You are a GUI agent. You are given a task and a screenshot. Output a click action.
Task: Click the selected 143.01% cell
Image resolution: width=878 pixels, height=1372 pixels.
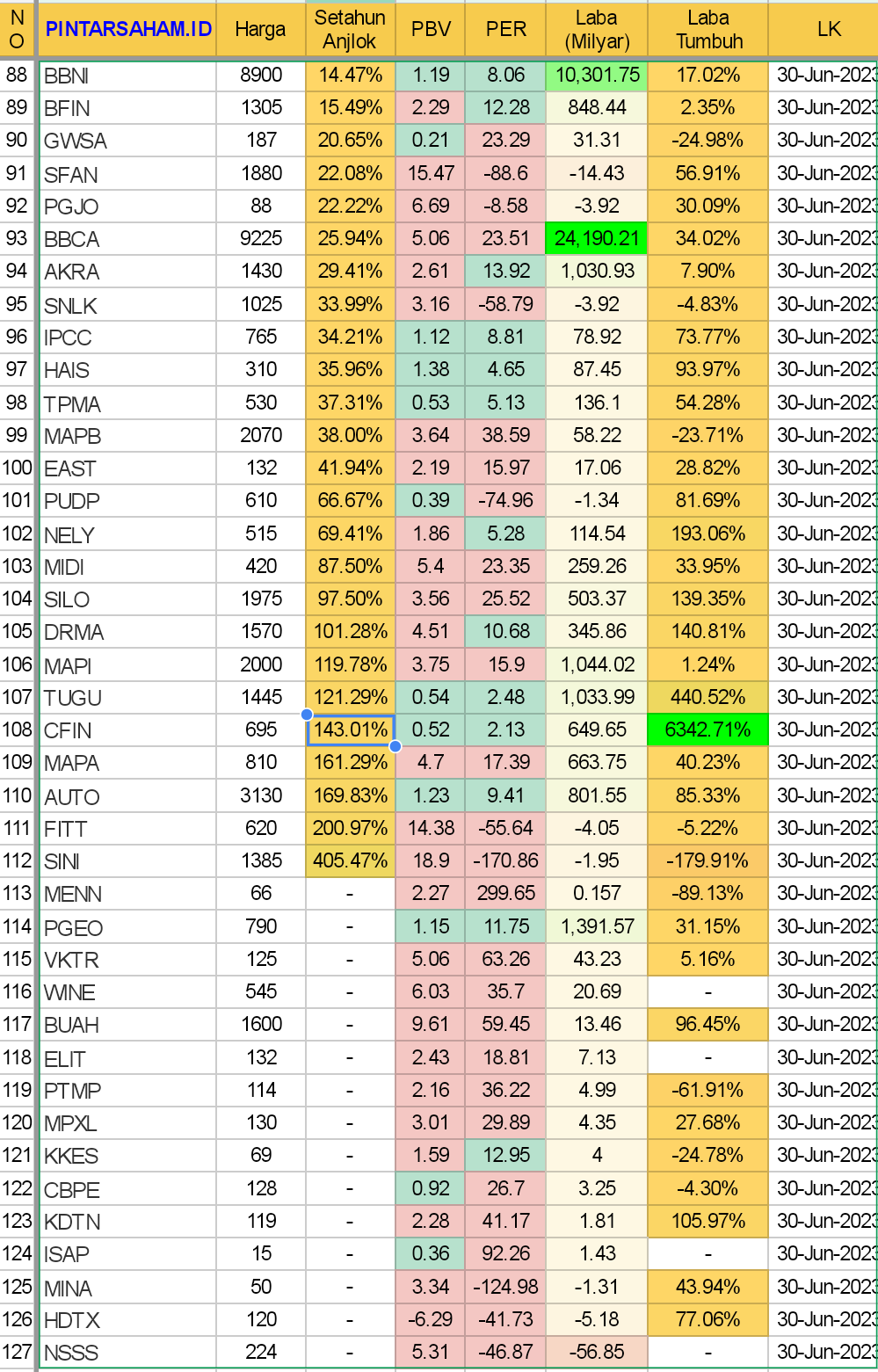click(350, 730)
